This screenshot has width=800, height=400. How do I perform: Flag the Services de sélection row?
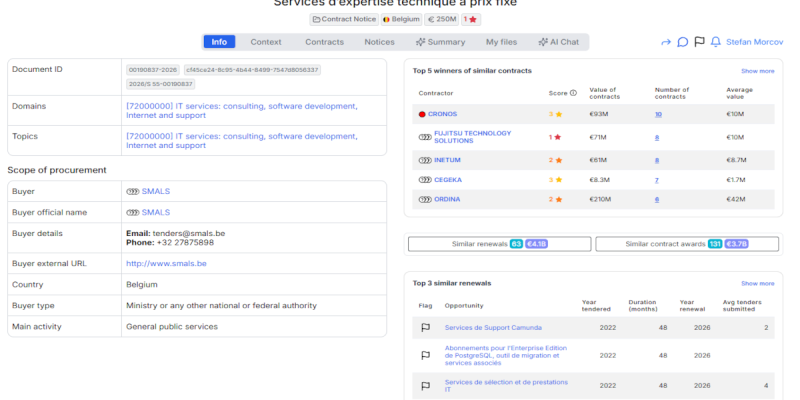coord(425,386)
